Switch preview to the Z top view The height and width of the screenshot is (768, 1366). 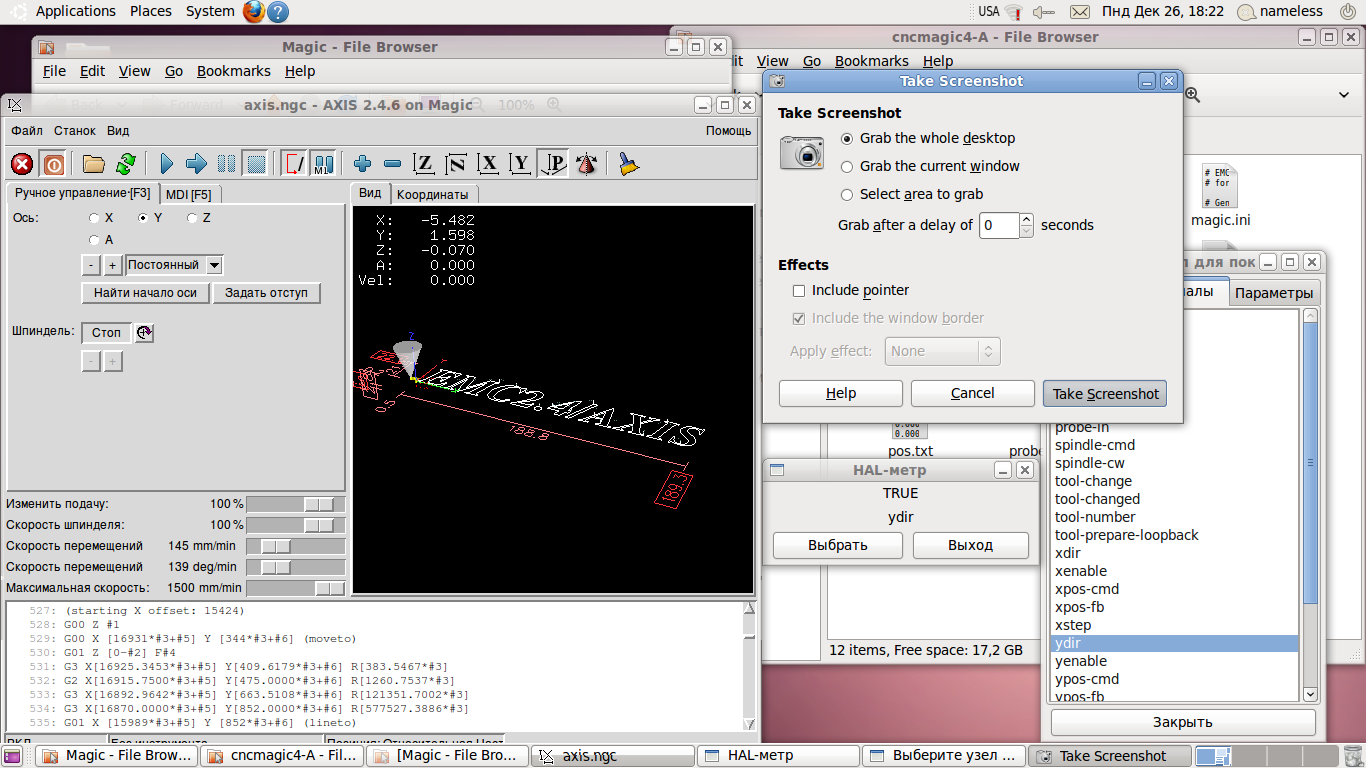[424, 164]
